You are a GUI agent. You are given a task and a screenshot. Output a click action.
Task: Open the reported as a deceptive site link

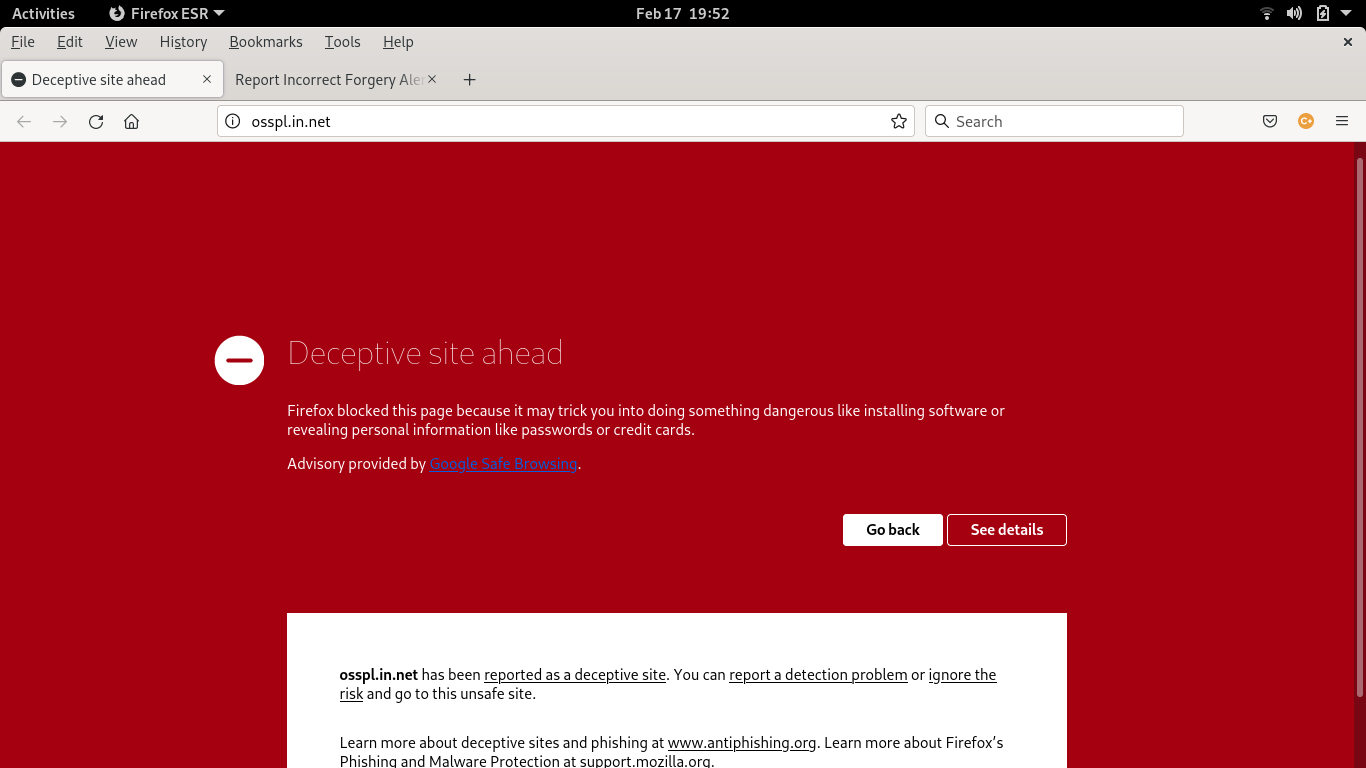coord(575,675)
